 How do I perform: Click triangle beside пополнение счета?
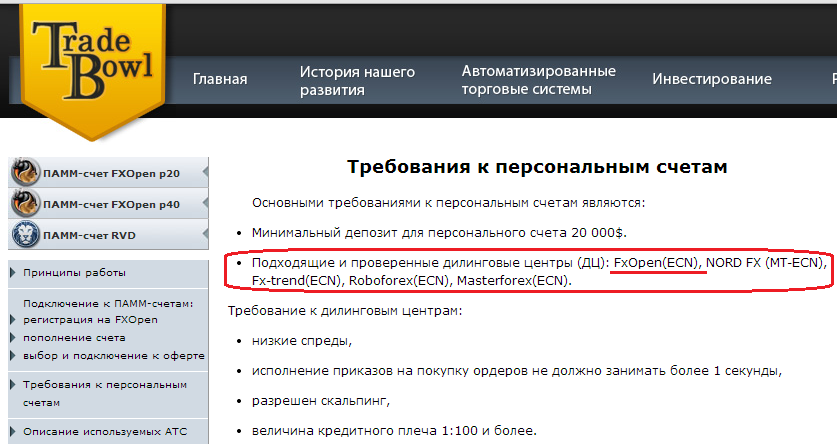[13, 338]
